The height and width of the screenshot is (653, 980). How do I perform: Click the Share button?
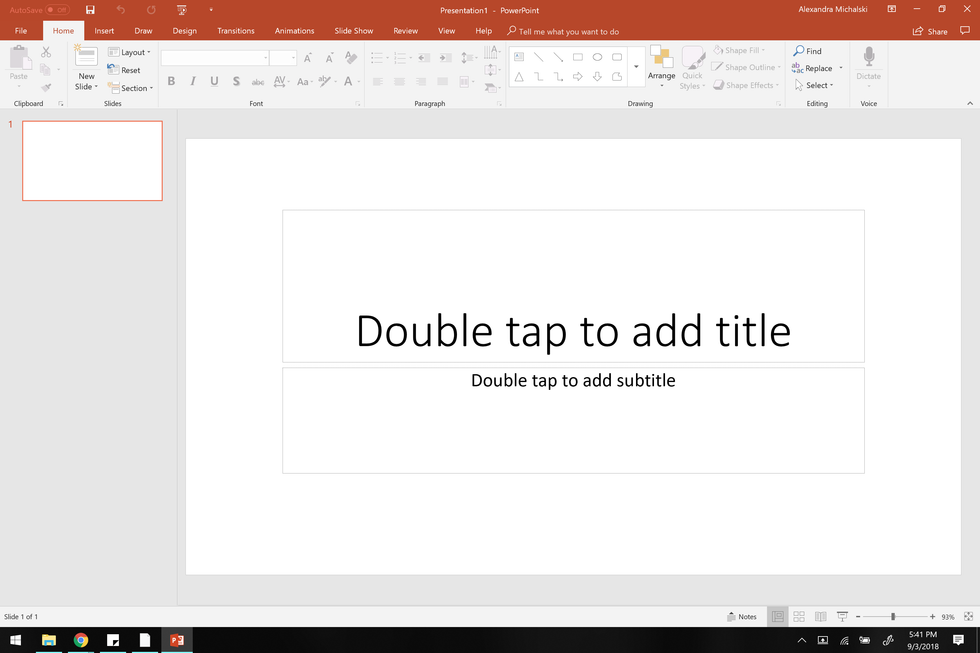point(930,31)
